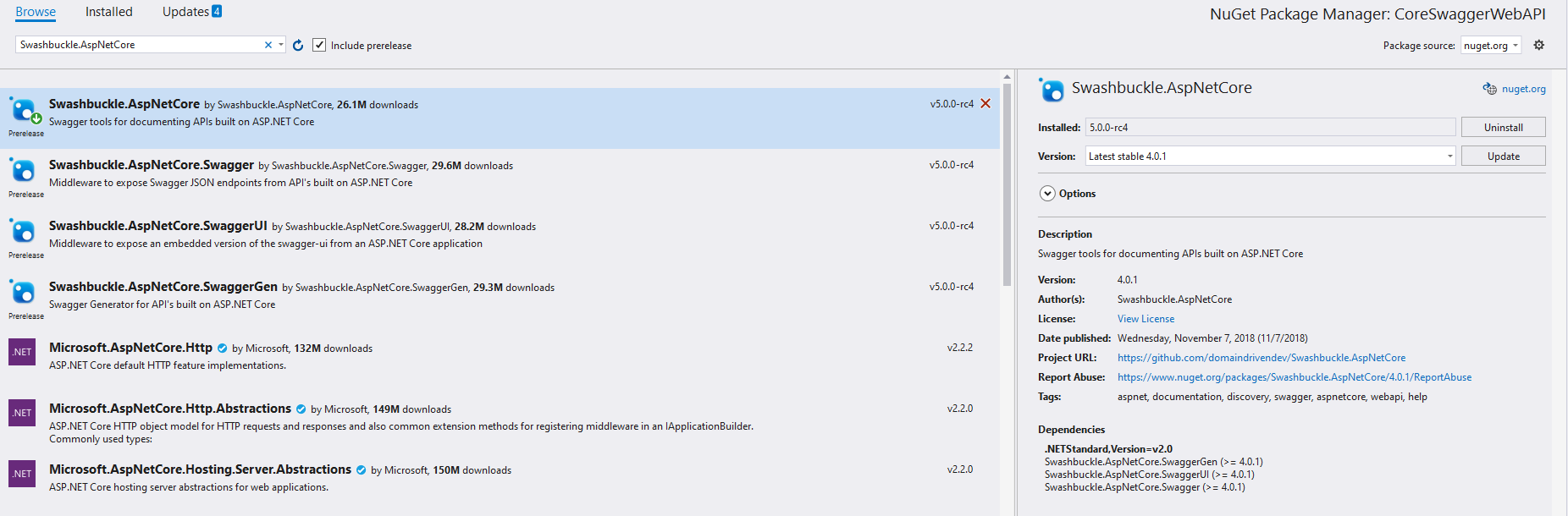Click verified badge next to Microsoft.AspNetCore.Http.Abstractions
Screen dimensions: 1568x516
point(301,409)
